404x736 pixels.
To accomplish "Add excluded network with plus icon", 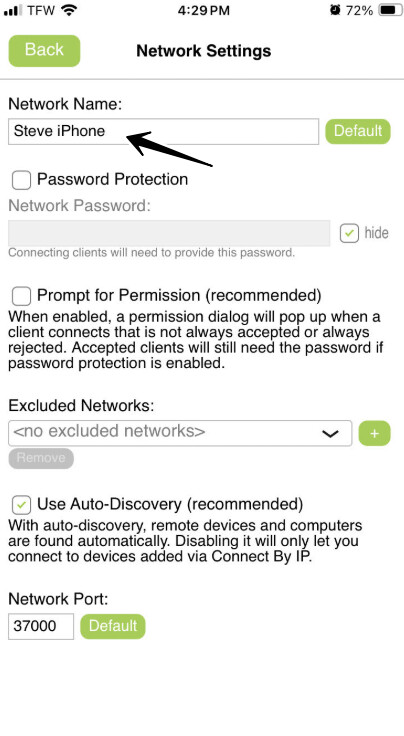I will (374, 433).
